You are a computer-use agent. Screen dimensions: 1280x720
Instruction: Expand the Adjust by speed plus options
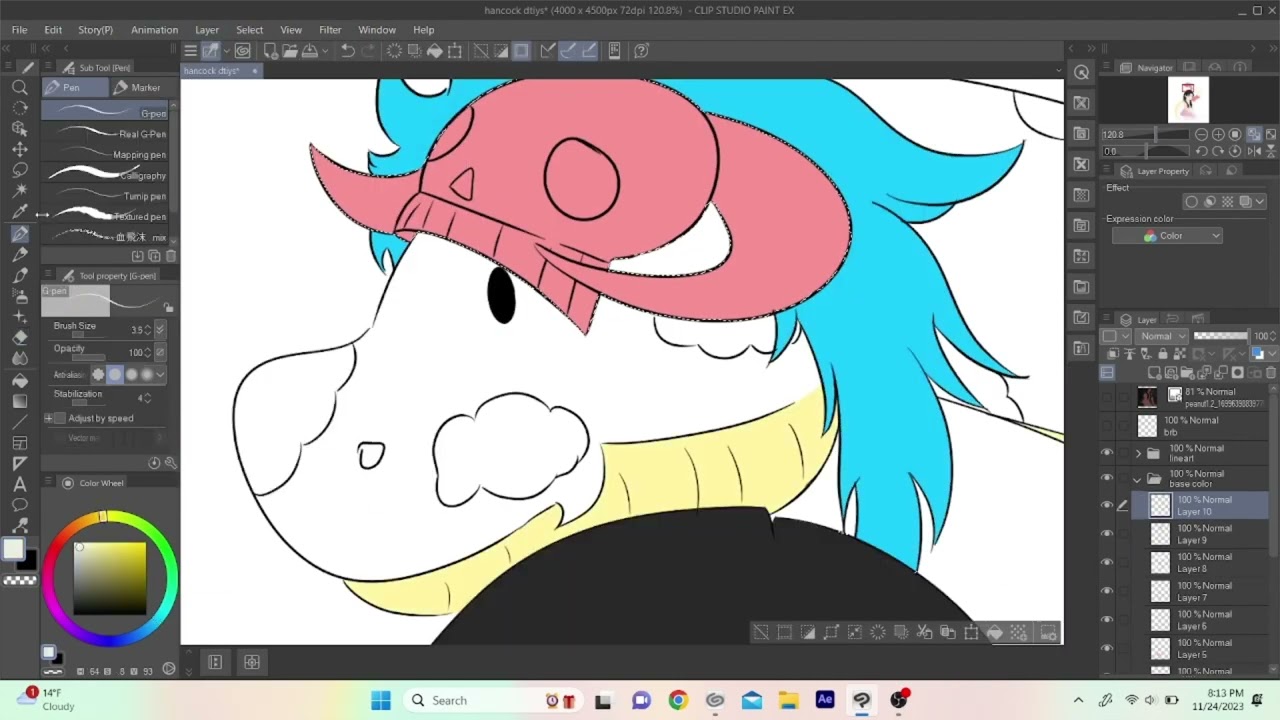coord(48,418)
